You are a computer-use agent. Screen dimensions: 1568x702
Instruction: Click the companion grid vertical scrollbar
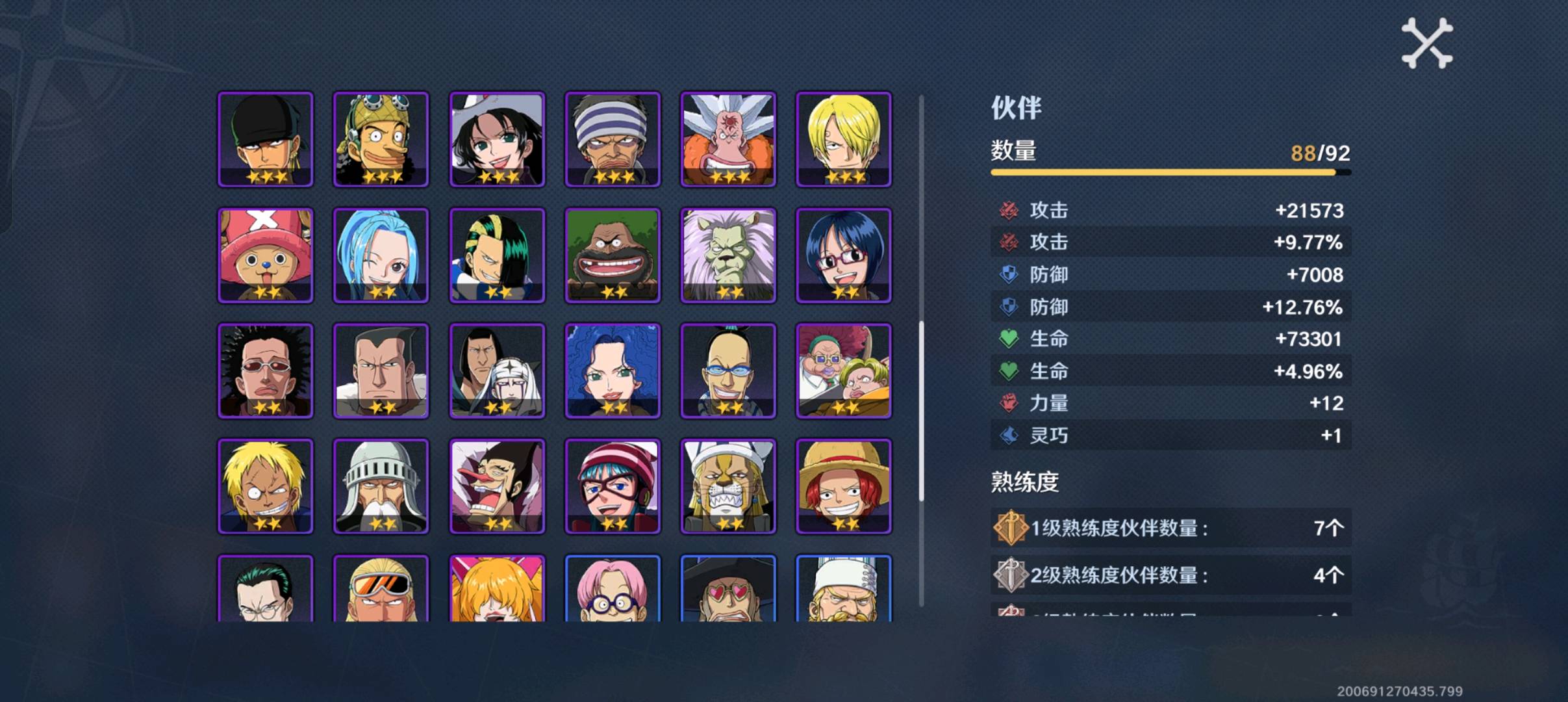(x=921, y=351)
